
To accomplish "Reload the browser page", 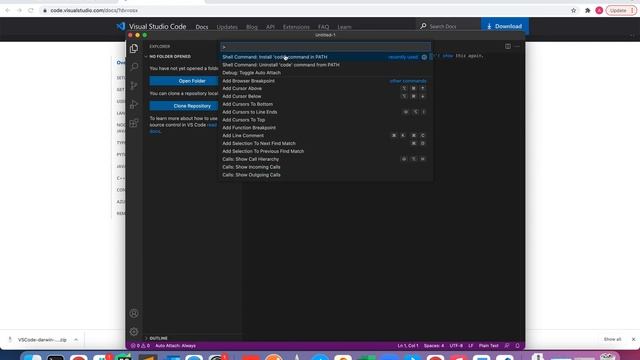I will pos(31,11).
